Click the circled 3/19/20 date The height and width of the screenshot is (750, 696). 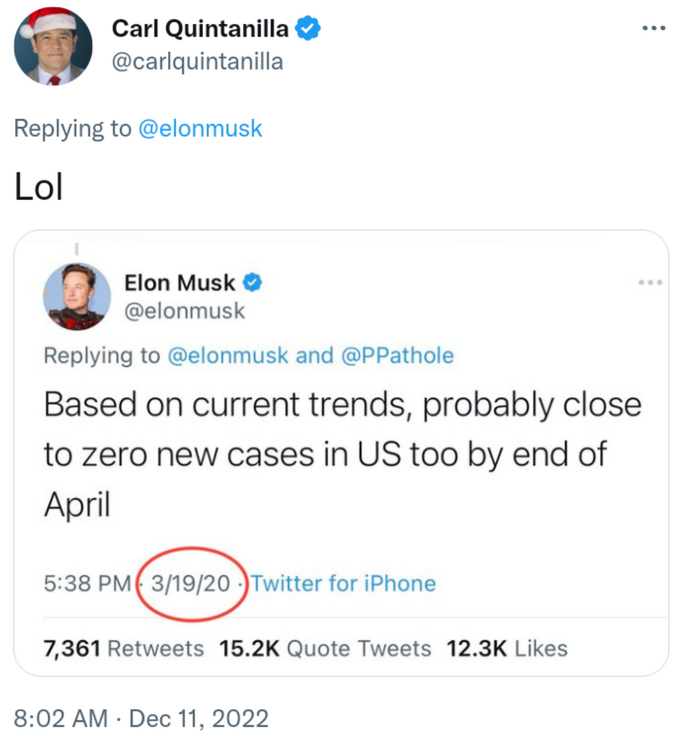pyautogui.click(x=191, y=583)
